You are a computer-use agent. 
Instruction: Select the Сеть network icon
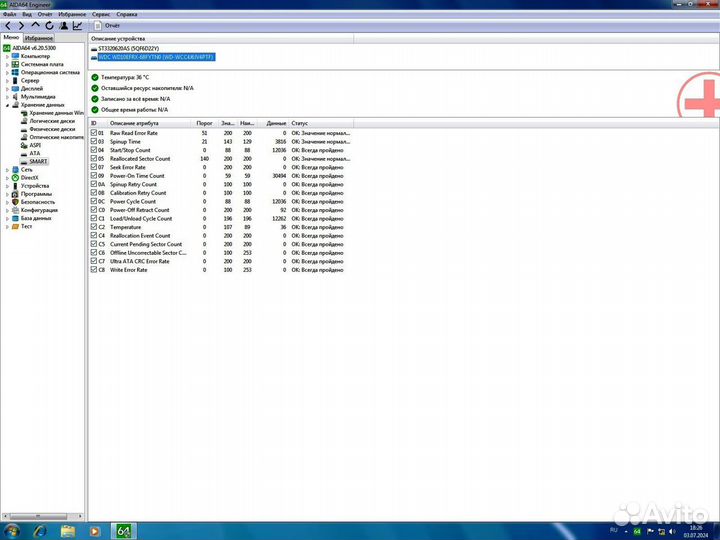pyautogui.click(x=15, y=170)
